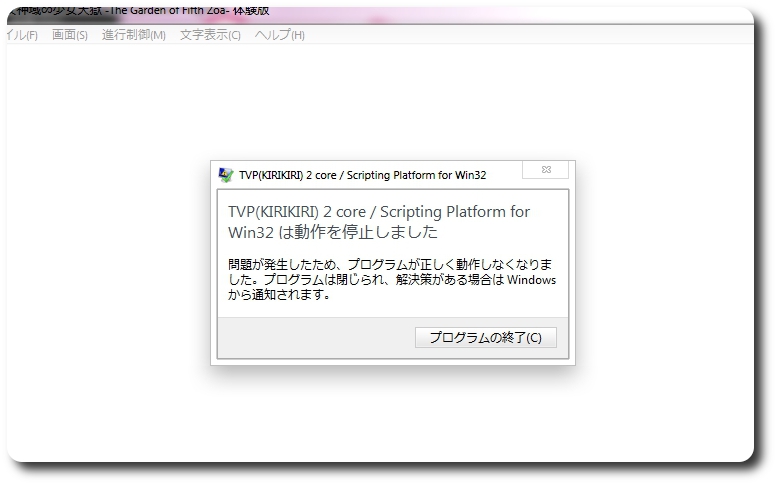Open the 進行制御(M) menu
Image resolution: width=777 pixels, height=485 pixels.
[x=134, y=35]
